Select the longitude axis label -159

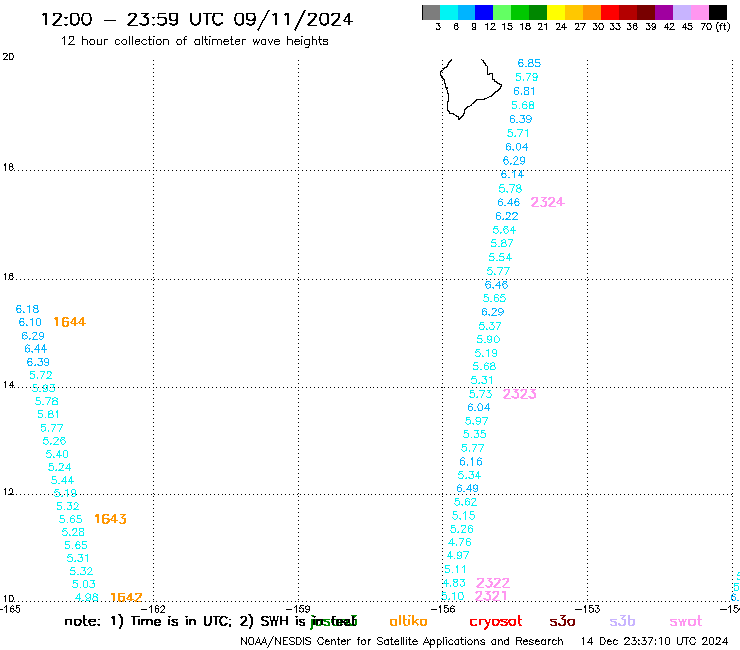299,609
